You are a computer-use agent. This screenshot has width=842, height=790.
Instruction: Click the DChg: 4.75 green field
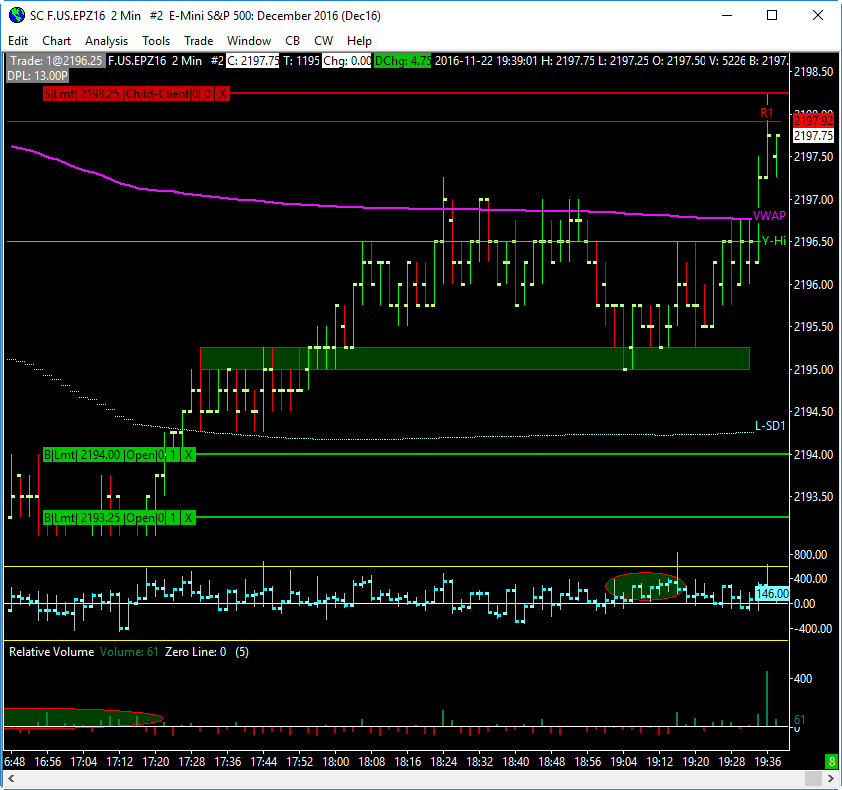click(402, 61)
